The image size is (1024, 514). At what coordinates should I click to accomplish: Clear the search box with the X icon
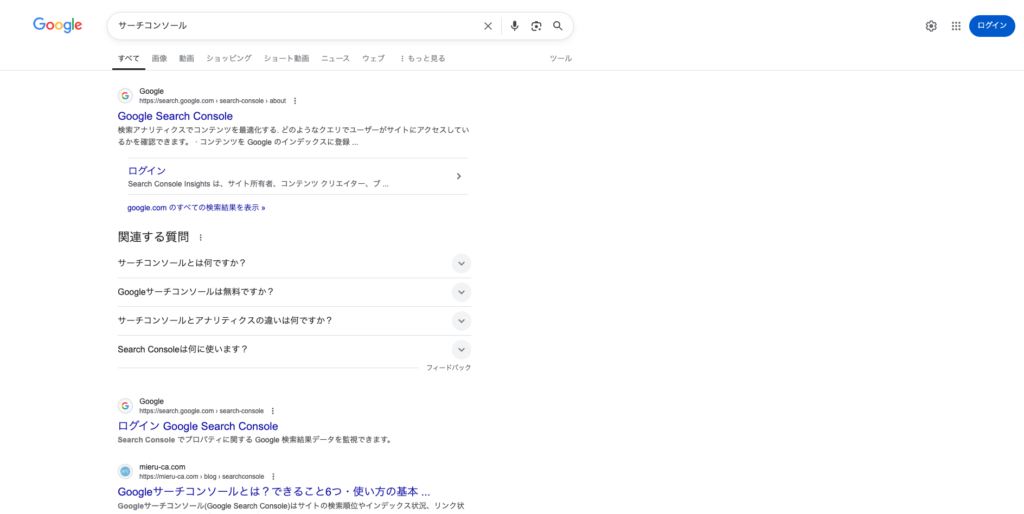[488, 26]
